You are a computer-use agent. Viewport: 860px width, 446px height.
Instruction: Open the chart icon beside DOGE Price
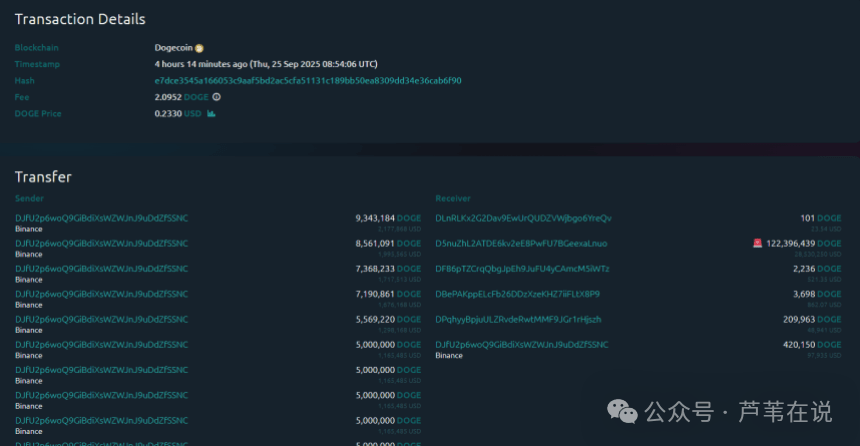click(x=211, y=114)
